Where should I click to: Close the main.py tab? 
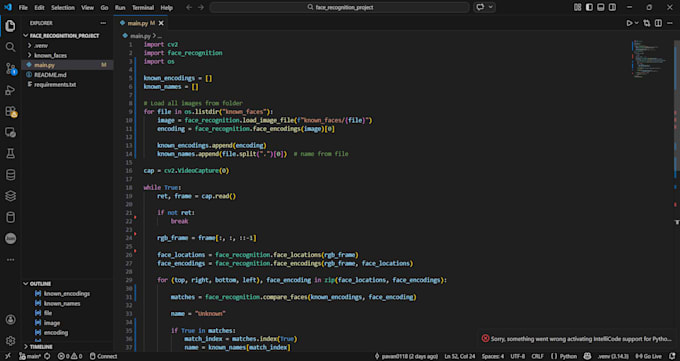[x=161, y=23]
